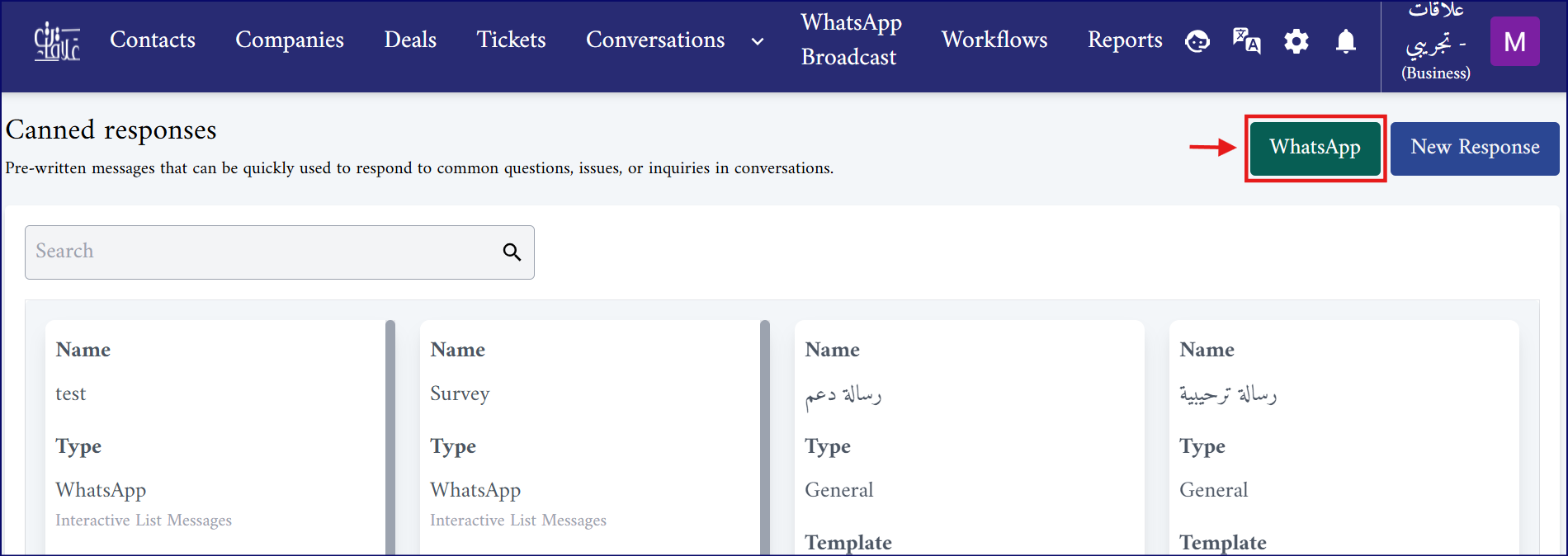Click the 'WhatsApp' type in the Survey card
The image size is (1568, 556).
[x=475, y=490]
